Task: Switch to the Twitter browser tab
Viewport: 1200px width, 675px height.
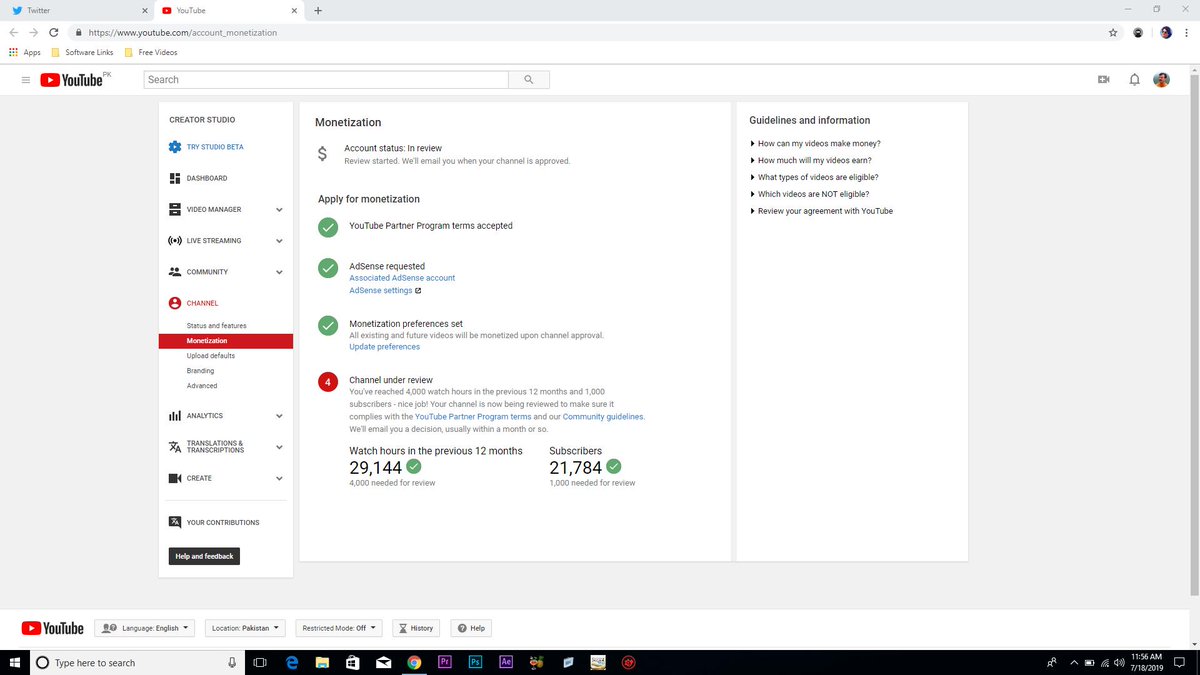Action: point(78,10)
